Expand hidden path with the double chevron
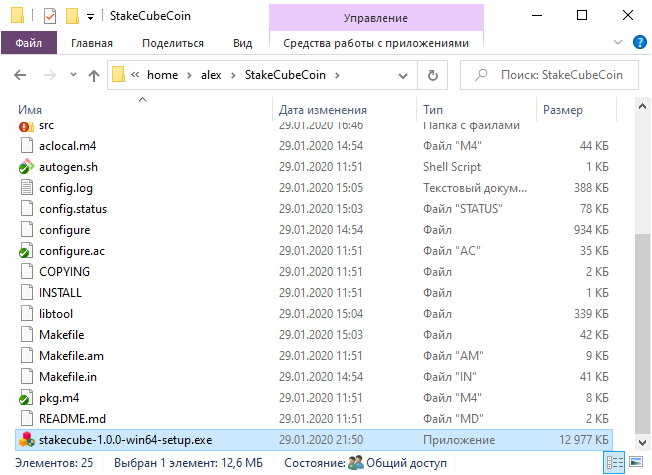This screenshot has width=652, height=475. coord(135,75)
